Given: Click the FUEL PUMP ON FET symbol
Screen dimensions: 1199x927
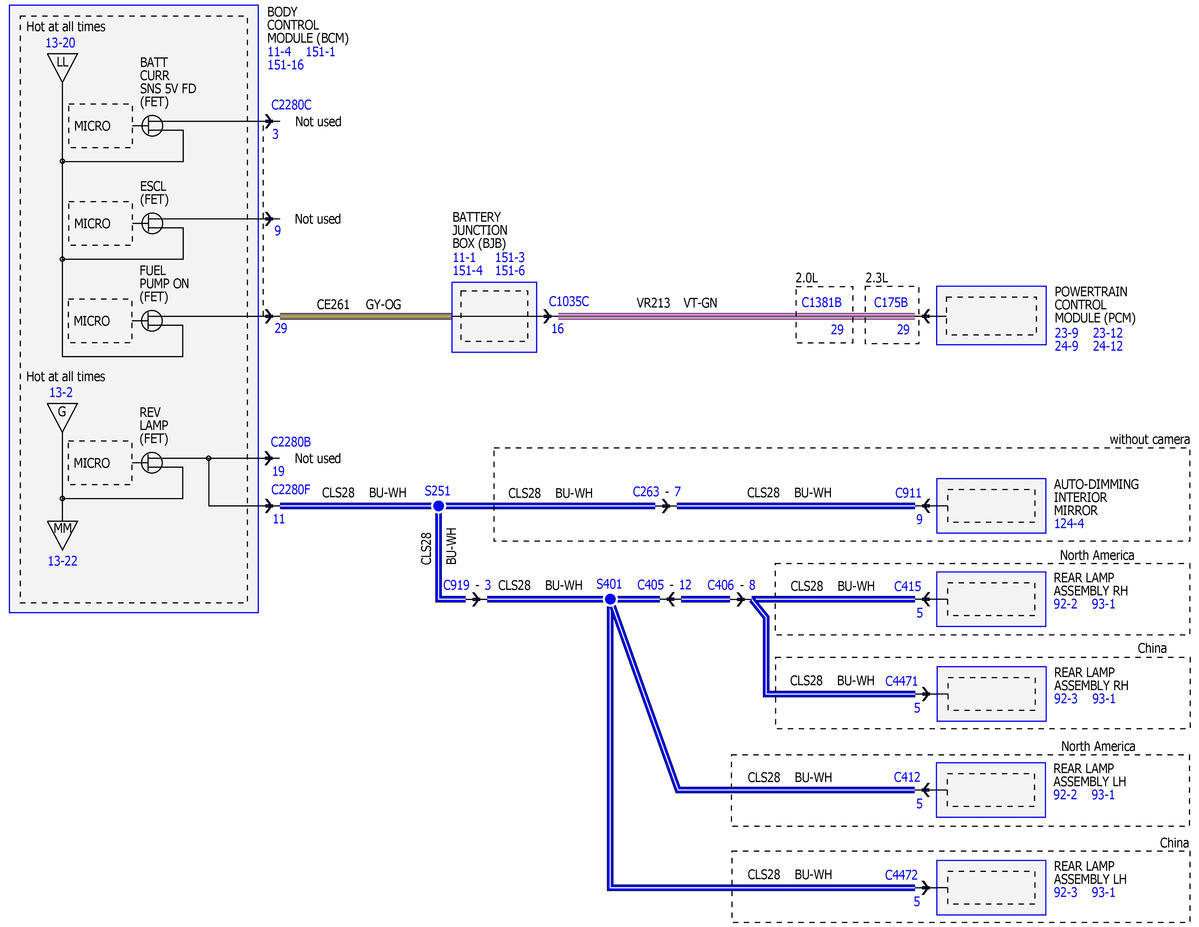Looking at the screenshot, I should [152, 320].
